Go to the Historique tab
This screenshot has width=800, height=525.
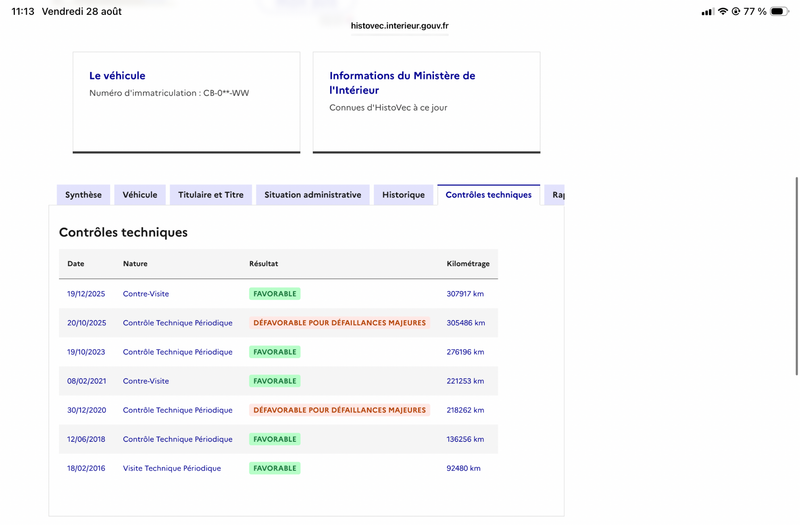coord(404,195)
